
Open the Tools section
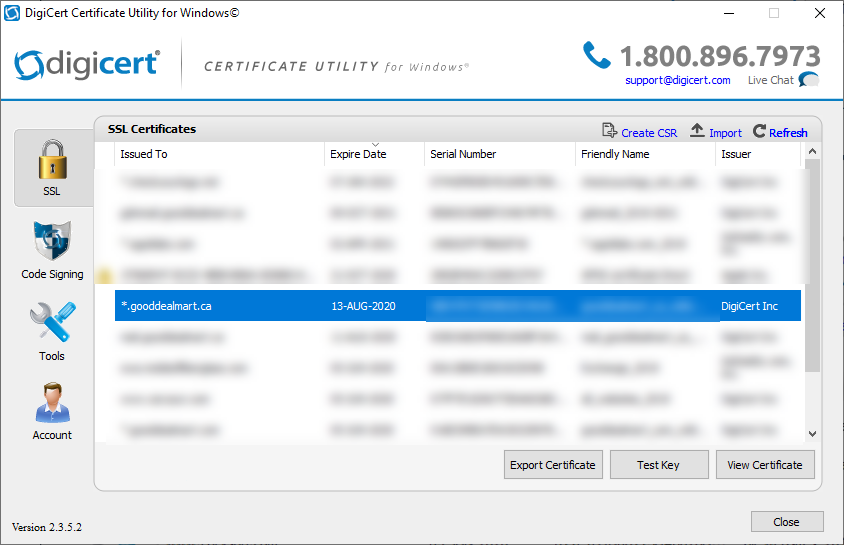[52, 331]
